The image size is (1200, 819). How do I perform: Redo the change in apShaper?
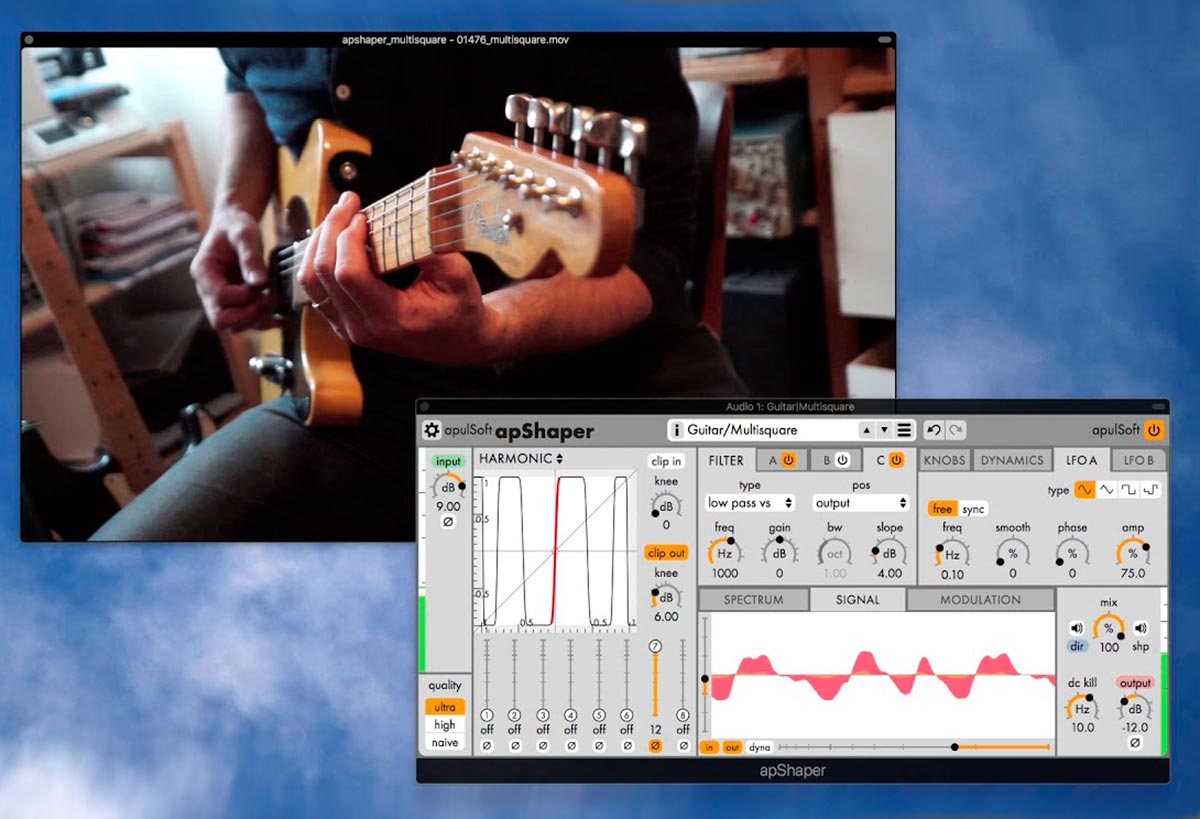coord(956,430)
